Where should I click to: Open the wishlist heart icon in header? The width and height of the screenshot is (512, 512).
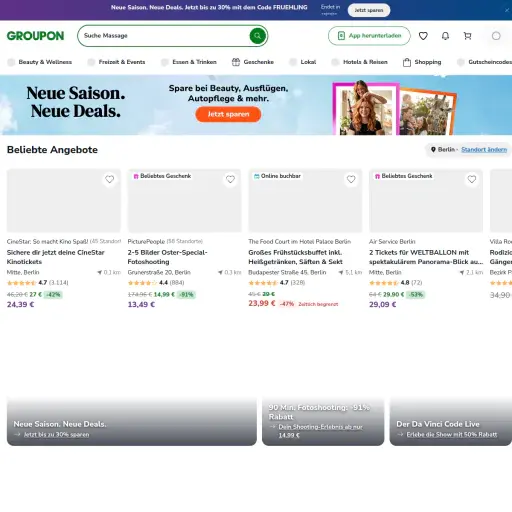423,36
